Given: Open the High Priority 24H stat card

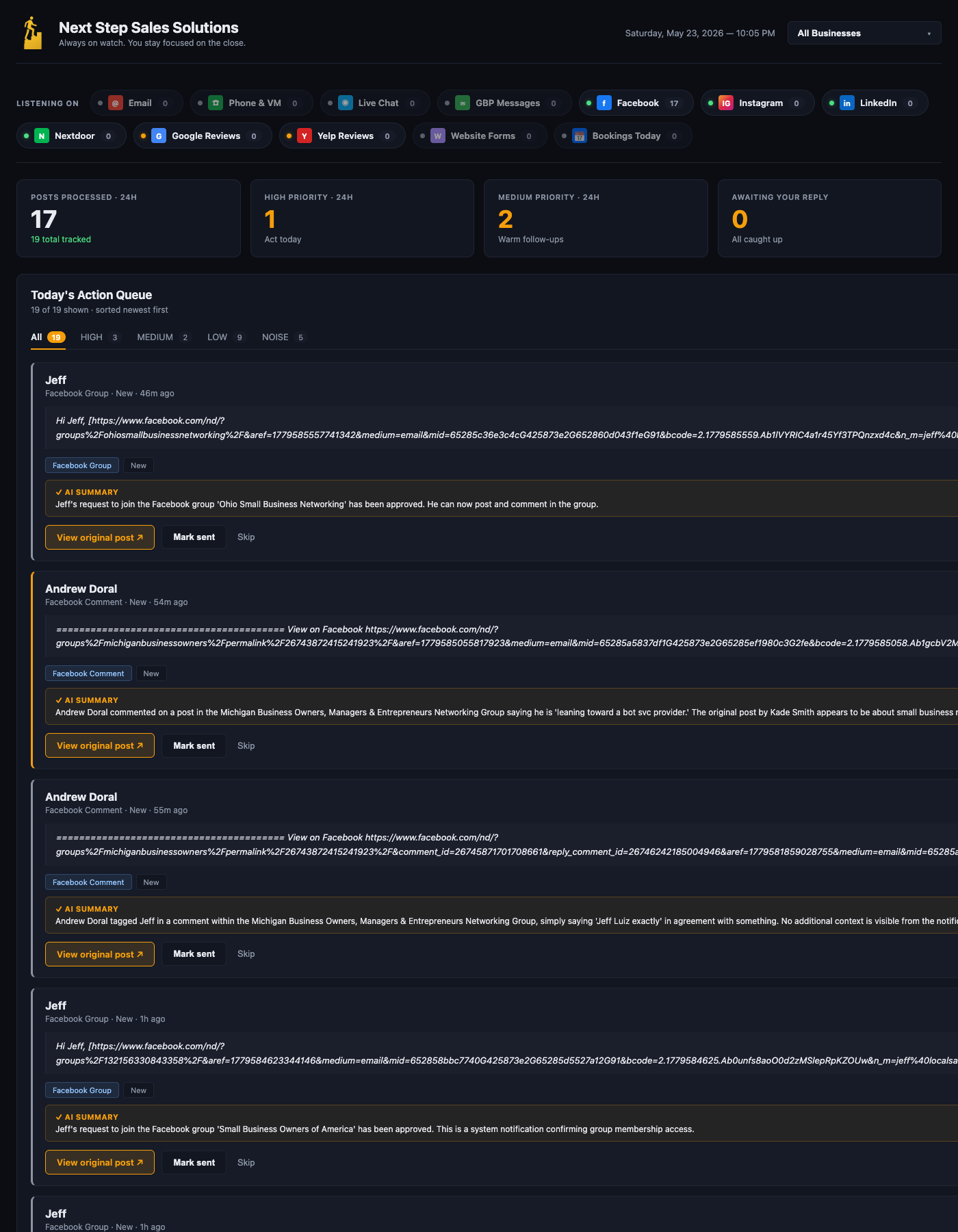Looking at the screenshot, I should pyautogui.click(x=362, y=218).
